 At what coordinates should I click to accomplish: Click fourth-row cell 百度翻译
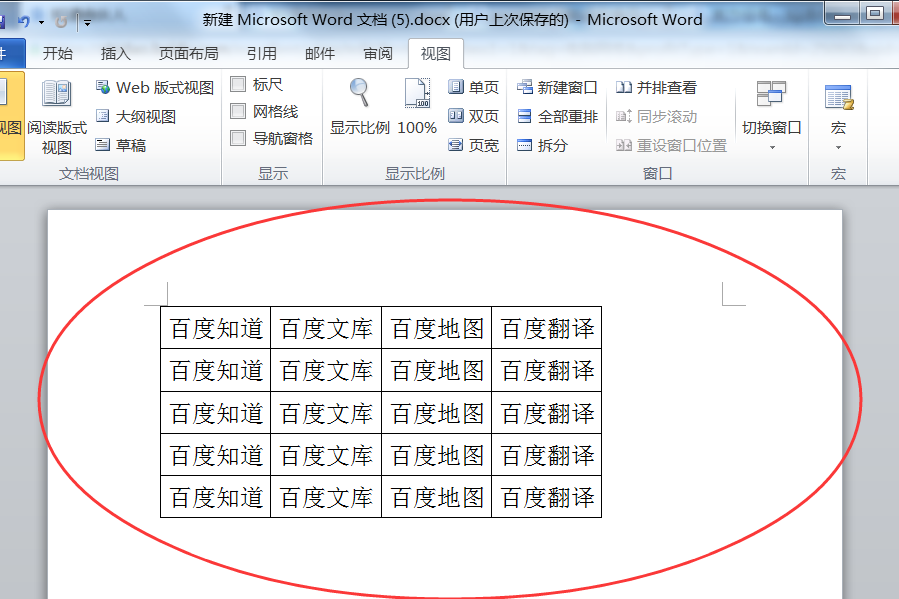546,455
